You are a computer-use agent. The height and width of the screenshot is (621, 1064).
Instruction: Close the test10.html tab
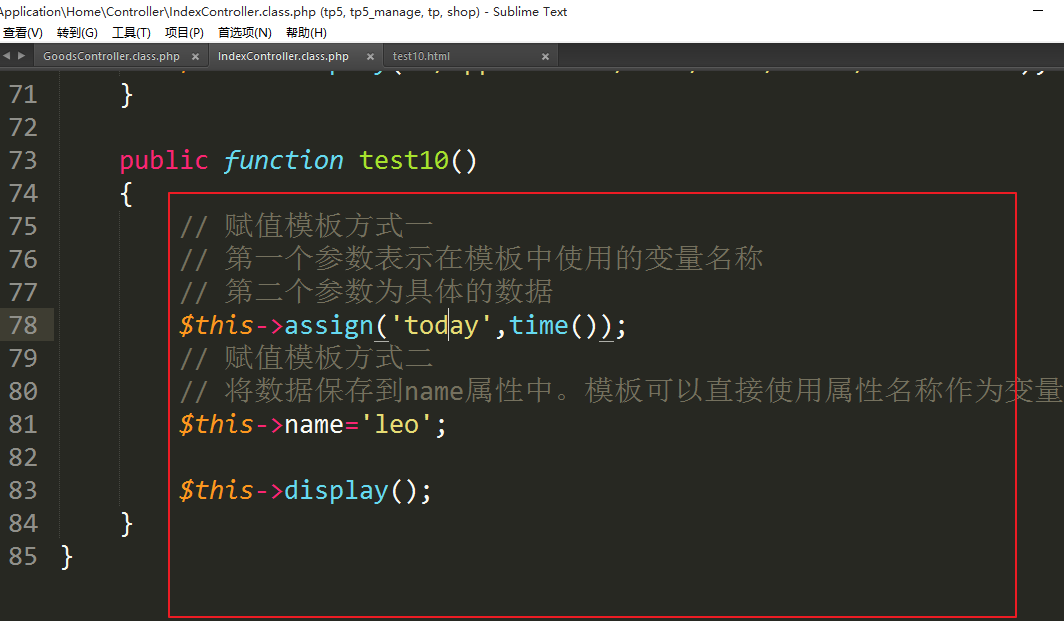click(x=545, y=57)
